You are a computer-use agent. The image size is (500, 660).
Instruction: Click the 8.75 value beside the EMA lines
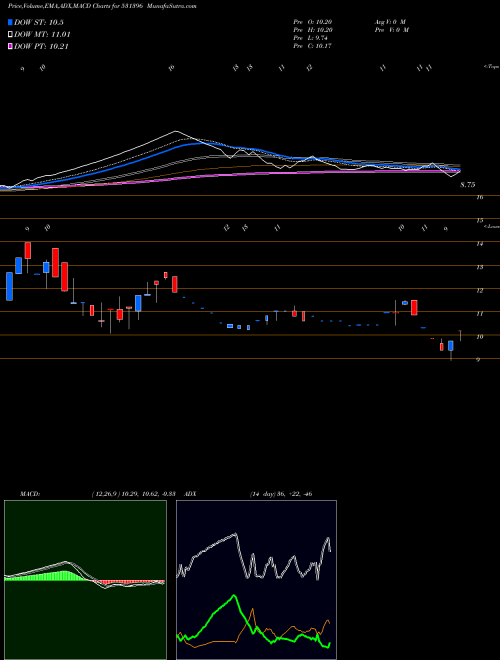(x=468, y=184)
